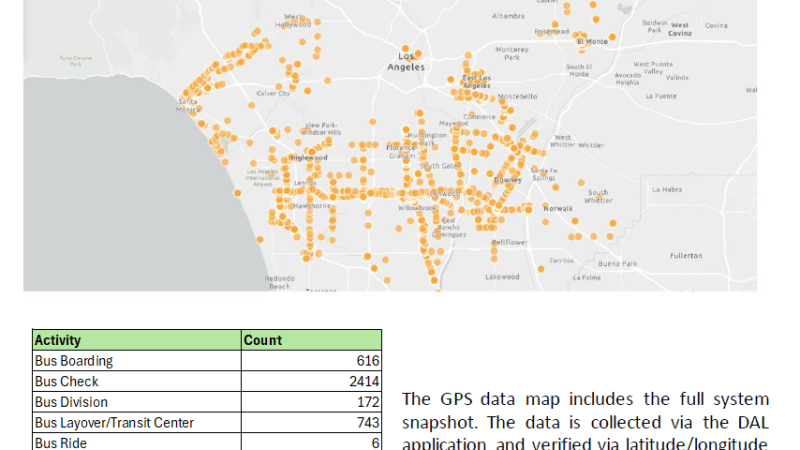Click the Los Angeles label on the map
Image resolution: width=800 pixels, height=450 pixels.
[406, 61]
